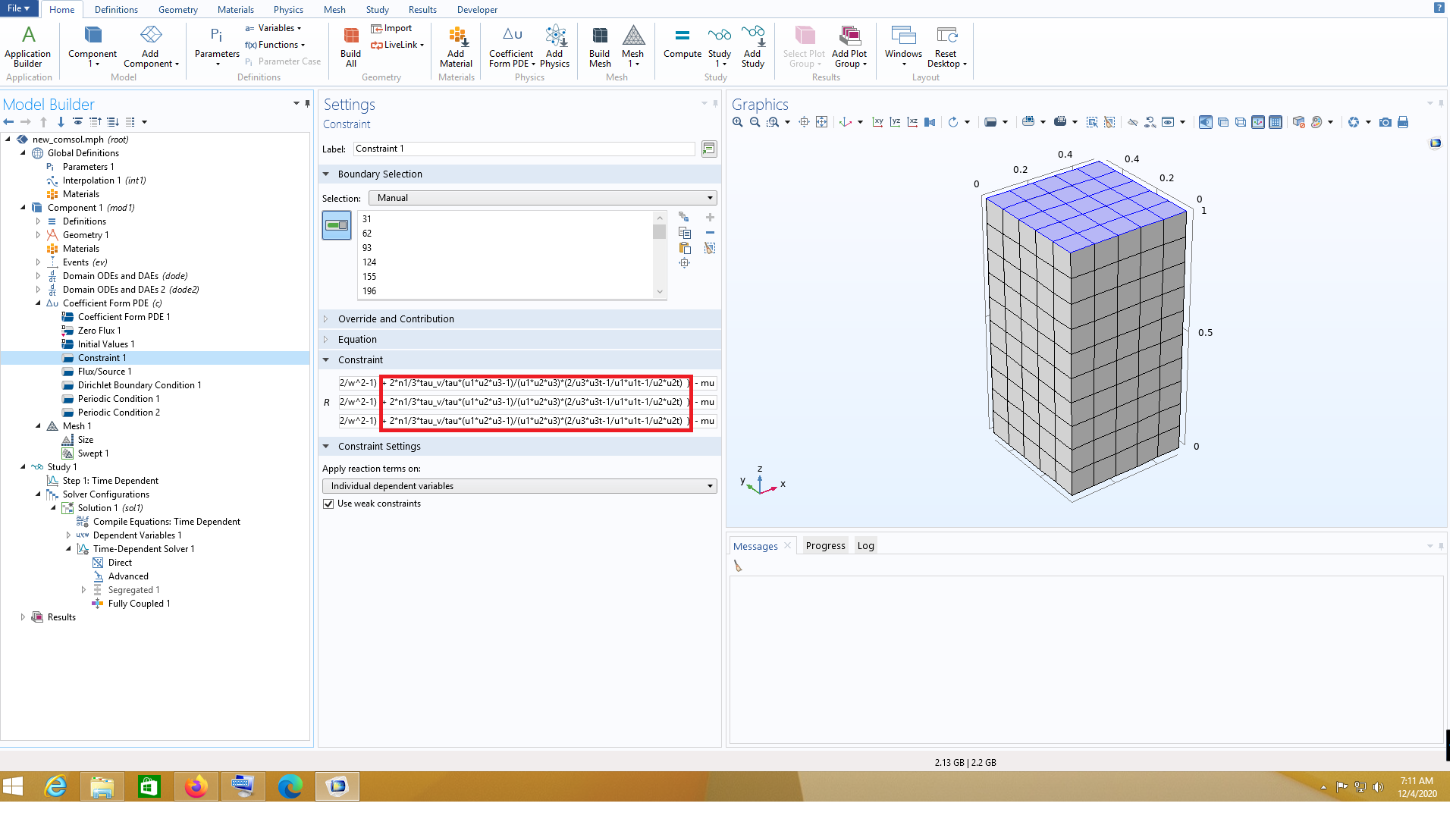
Task: Select Periodic Condition 2 in the tree
Action: point(118,413)
